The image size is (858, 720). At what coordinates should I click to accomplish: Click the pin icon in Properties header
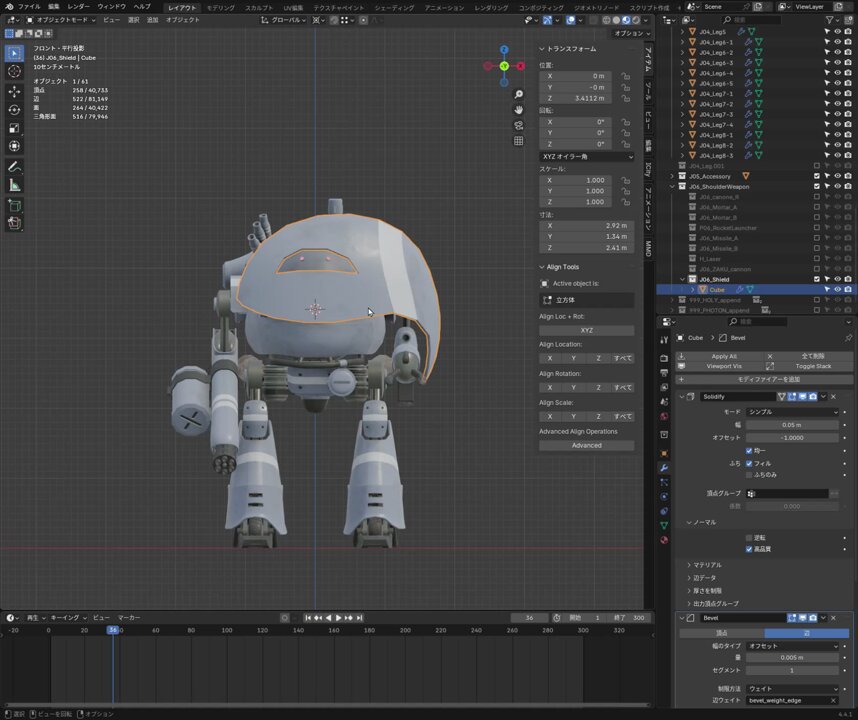(848, 338)
